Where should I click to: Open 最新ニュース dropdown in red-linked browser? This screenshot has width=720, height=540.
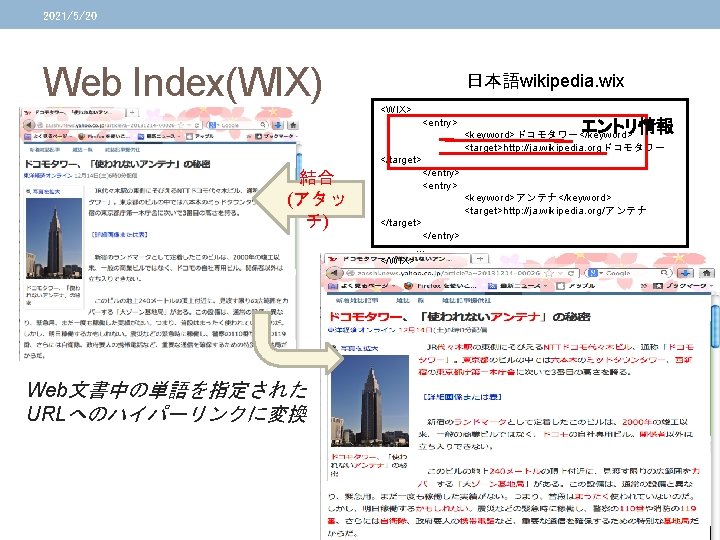517,286
